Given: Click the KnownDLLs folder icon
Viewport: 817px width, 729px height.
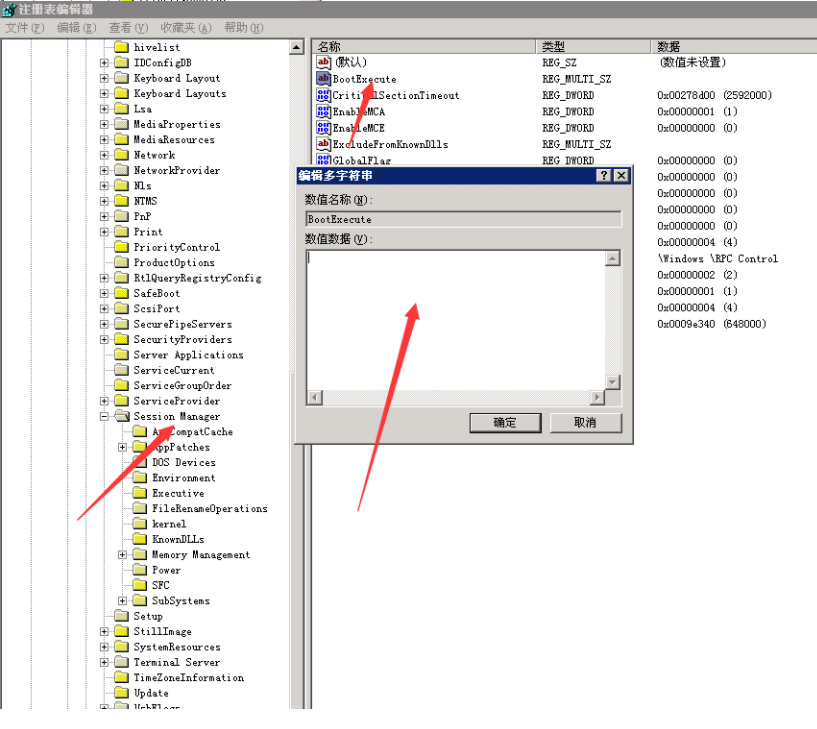Looking at the screenshot, I should [x=140, y=539].
